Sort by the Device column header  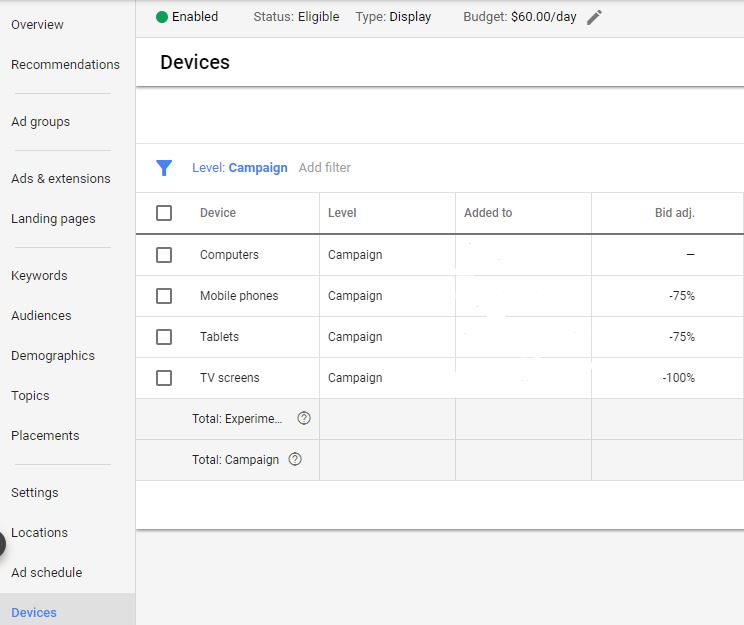click(x=218, y=213)
